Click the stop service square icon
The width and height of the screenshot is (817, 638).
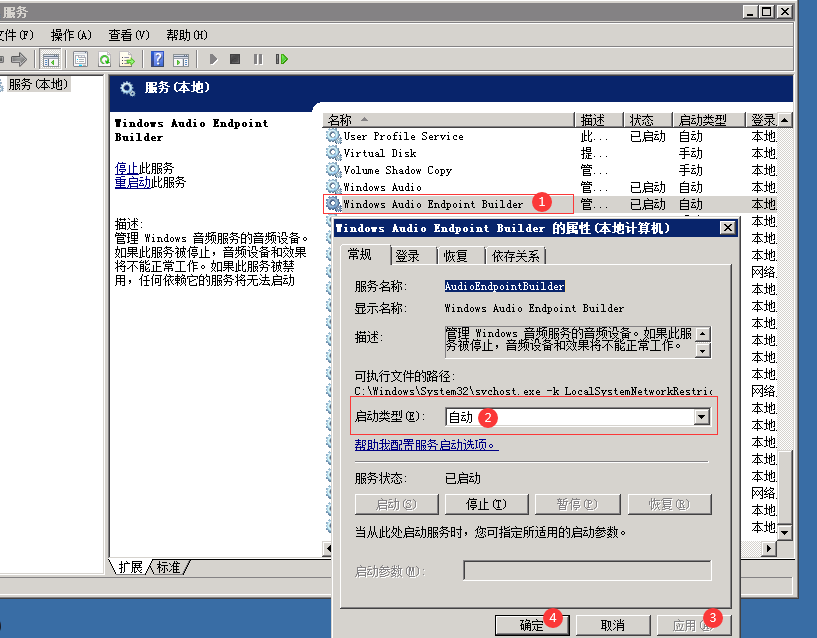click(x=235, y=59)
